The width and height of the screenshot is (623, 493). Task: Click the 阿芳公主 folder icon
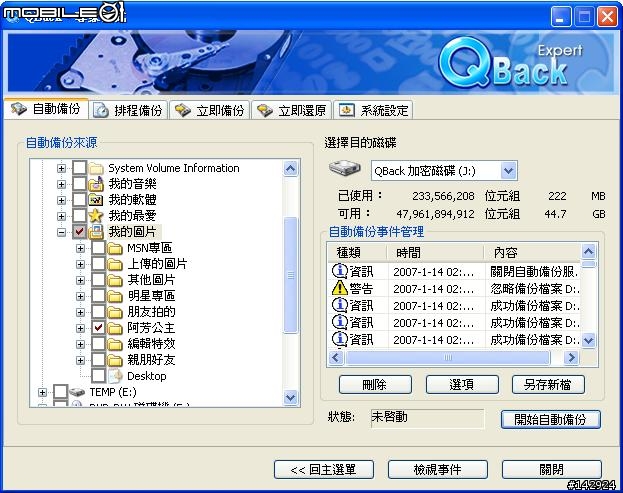coord(115,328)
